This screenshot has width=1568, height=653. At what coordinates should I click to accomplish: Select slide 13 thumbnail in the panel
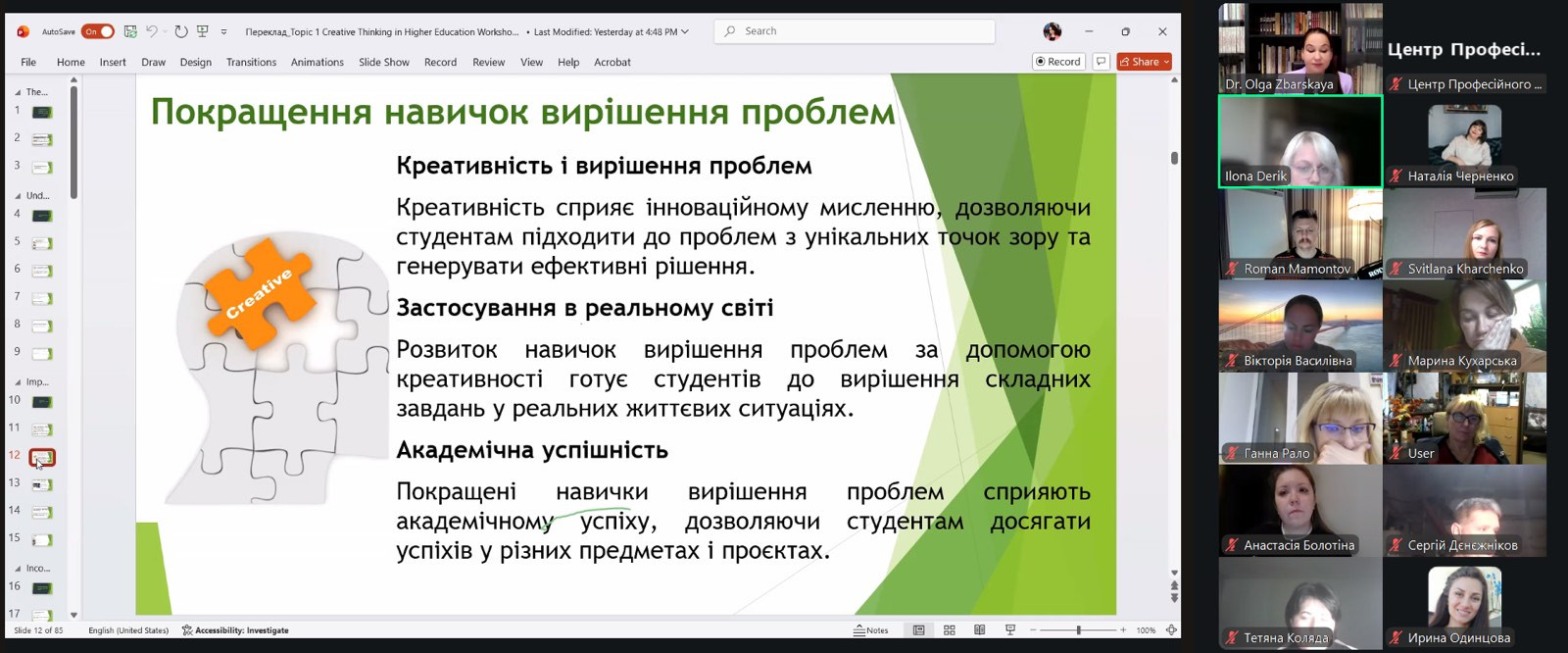42,485
